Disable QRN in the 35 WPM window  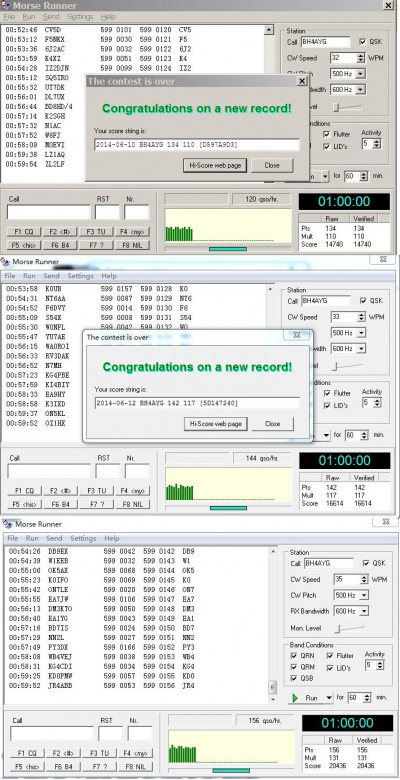(x=294, y=656)
